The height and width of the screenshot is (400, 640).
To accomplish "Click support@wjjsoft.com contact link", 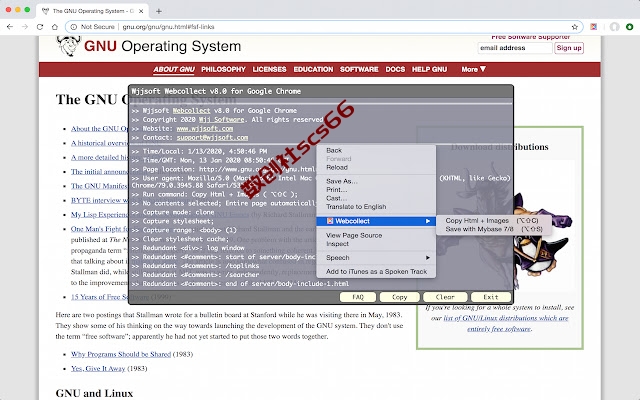I will [x=212, y=138].
